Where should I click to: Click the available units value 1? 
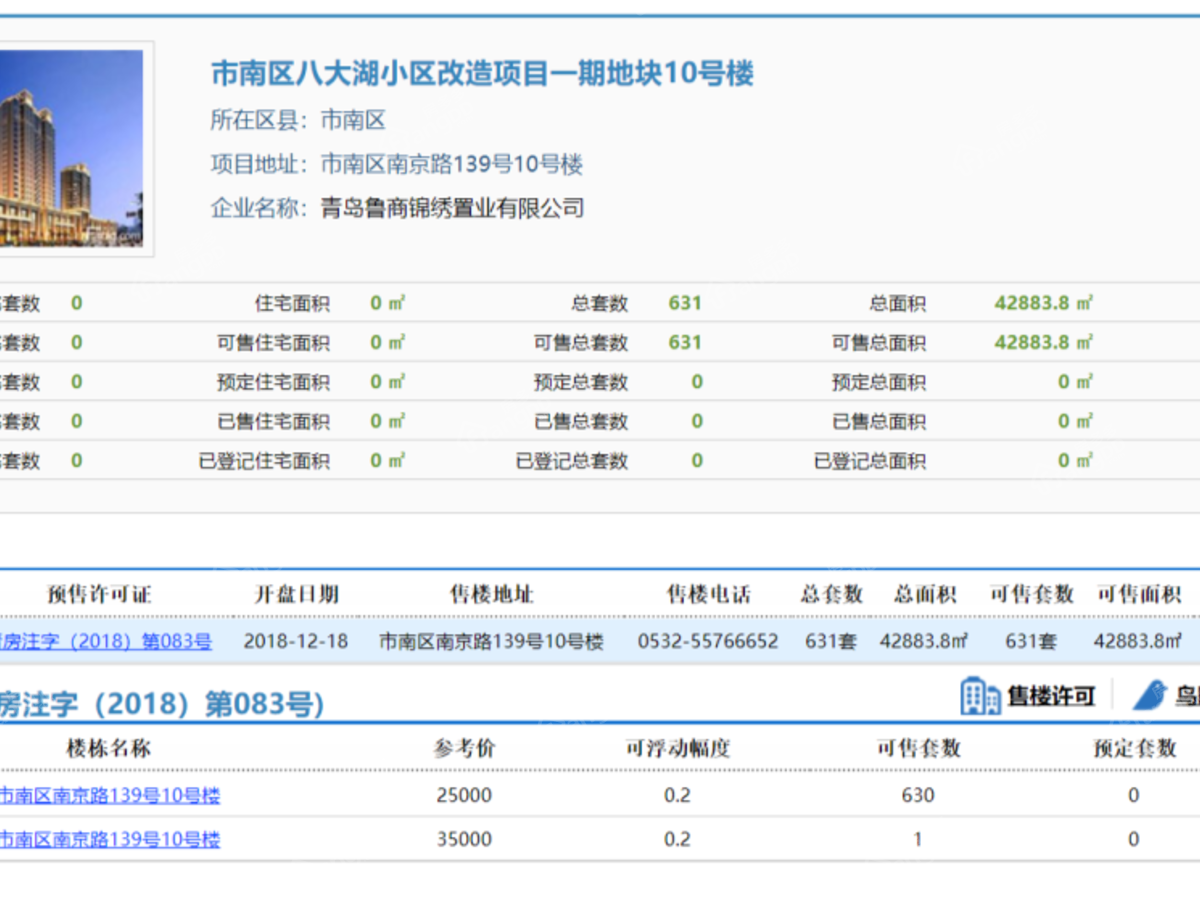[918, 840]
